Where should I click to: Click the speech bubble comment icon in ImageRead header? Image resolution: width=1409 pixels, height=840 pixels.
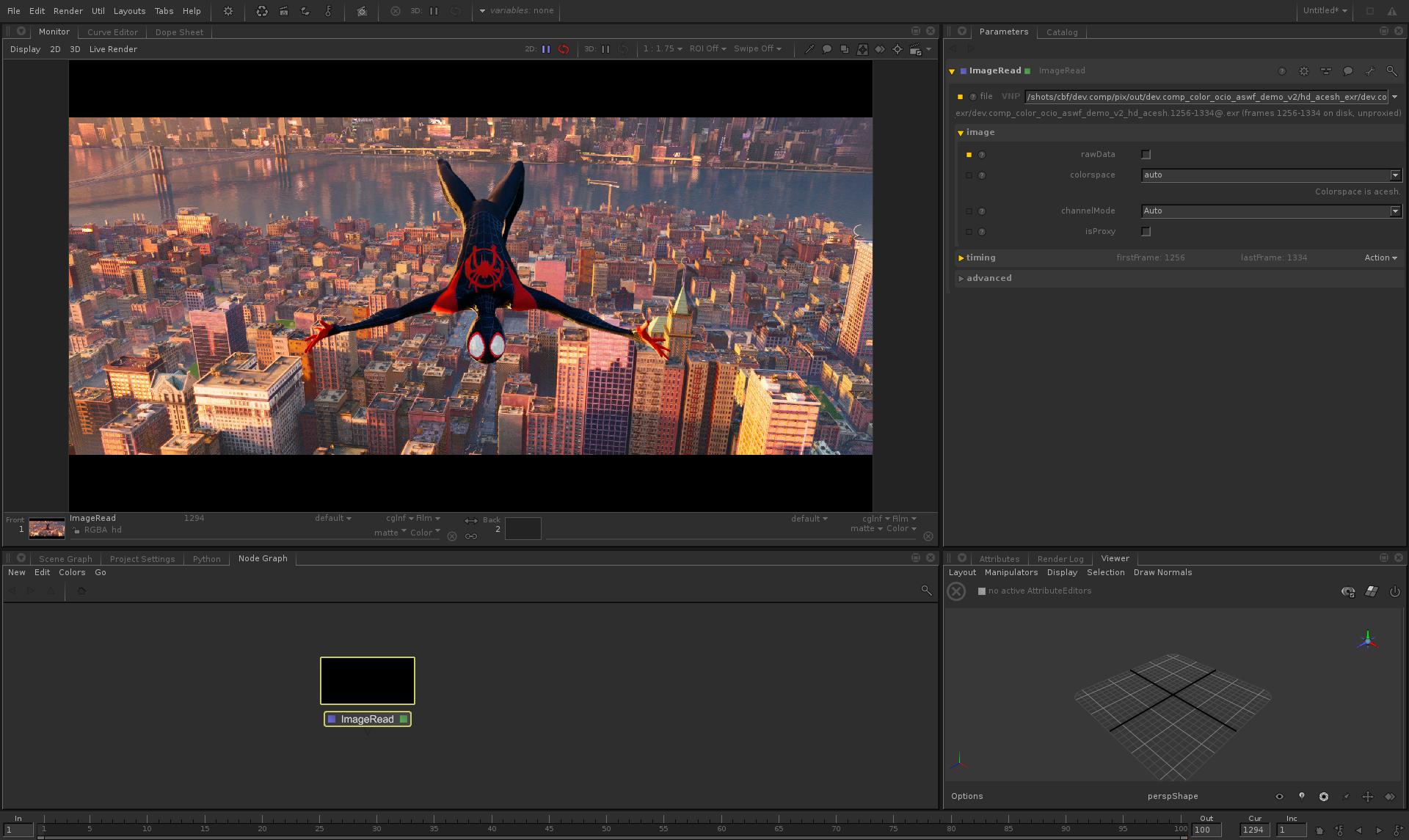pyautogui.click(x=1347, y=71)
